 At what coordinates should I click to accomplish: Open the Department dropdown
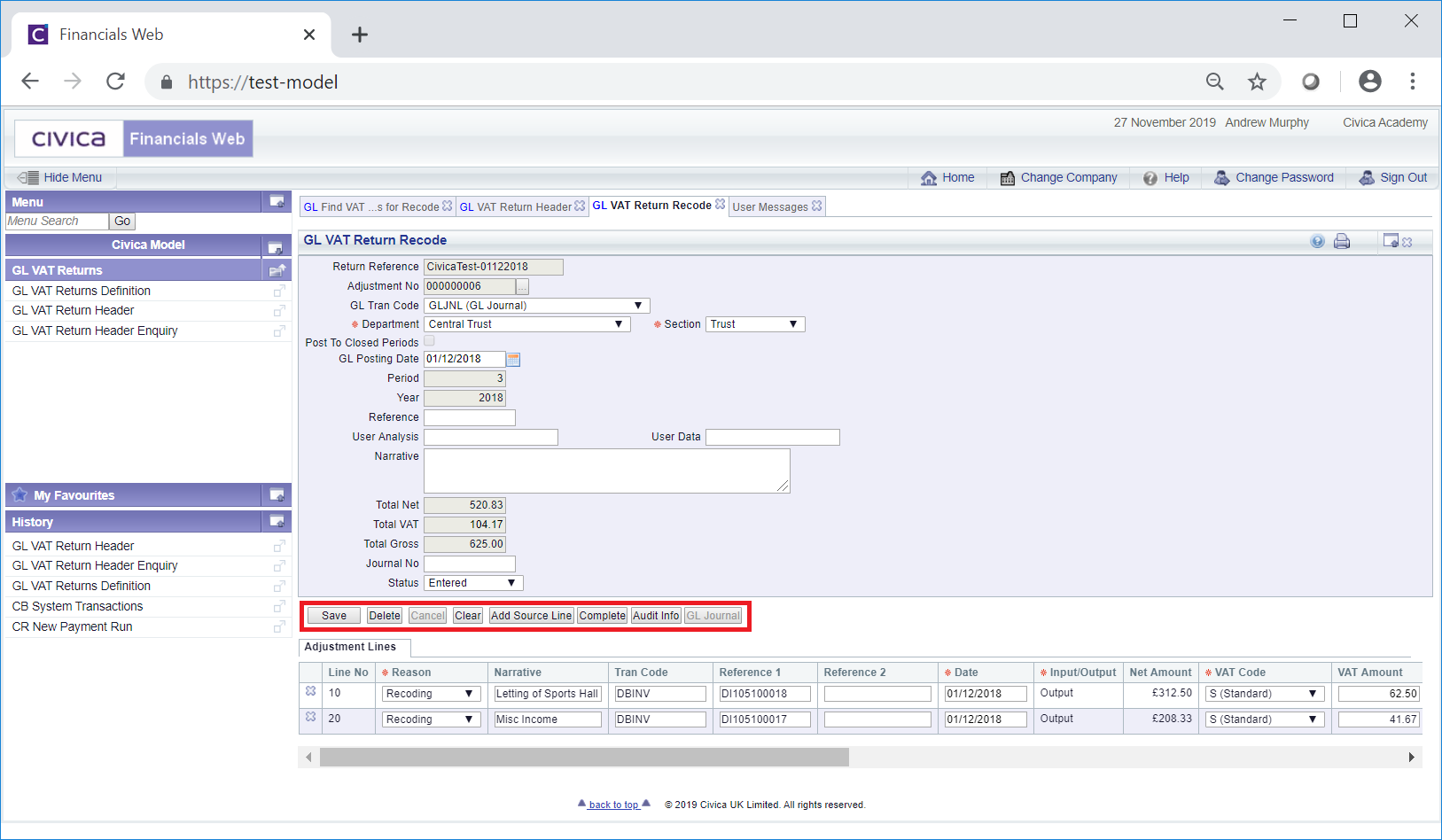527,324
